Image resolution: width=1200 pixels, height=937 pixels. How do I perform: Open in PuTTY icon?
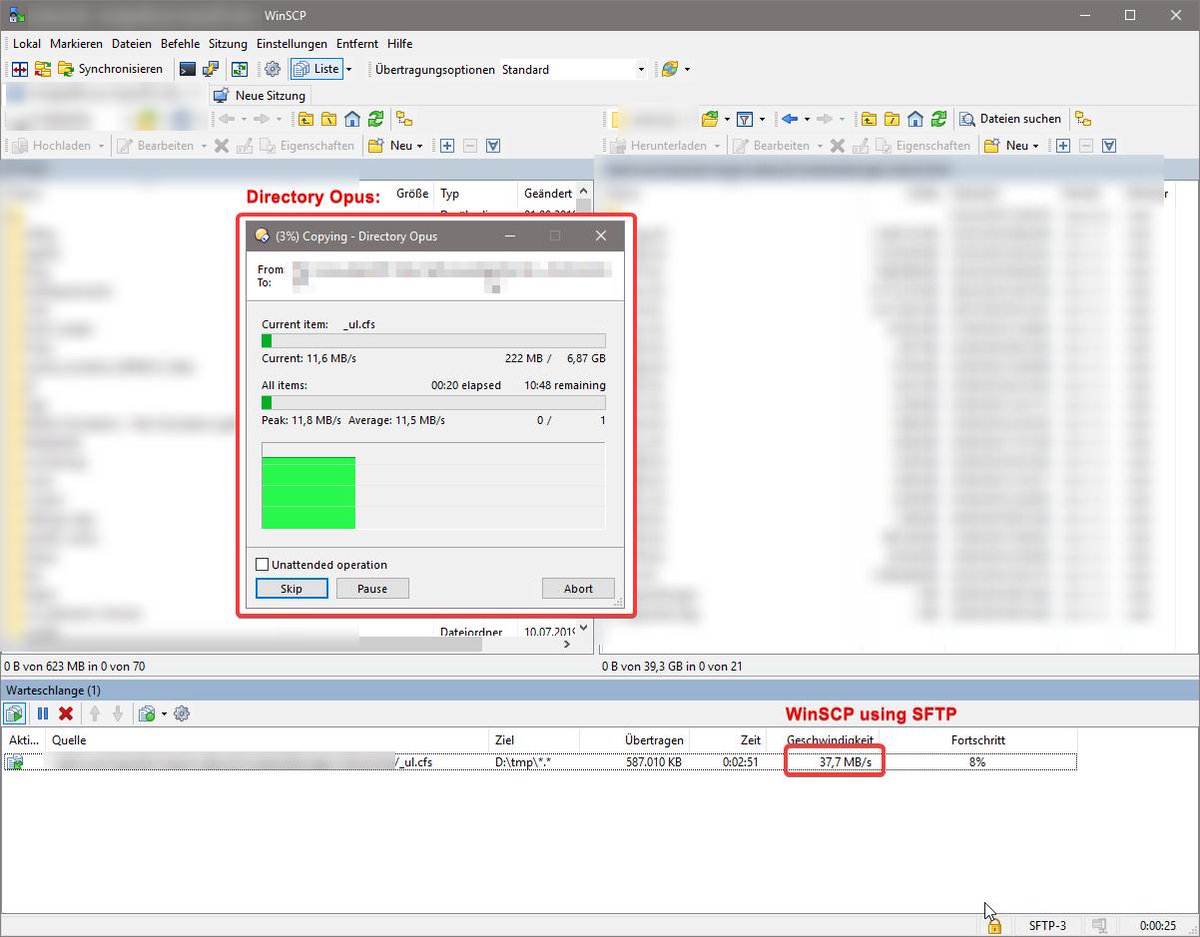210,69
